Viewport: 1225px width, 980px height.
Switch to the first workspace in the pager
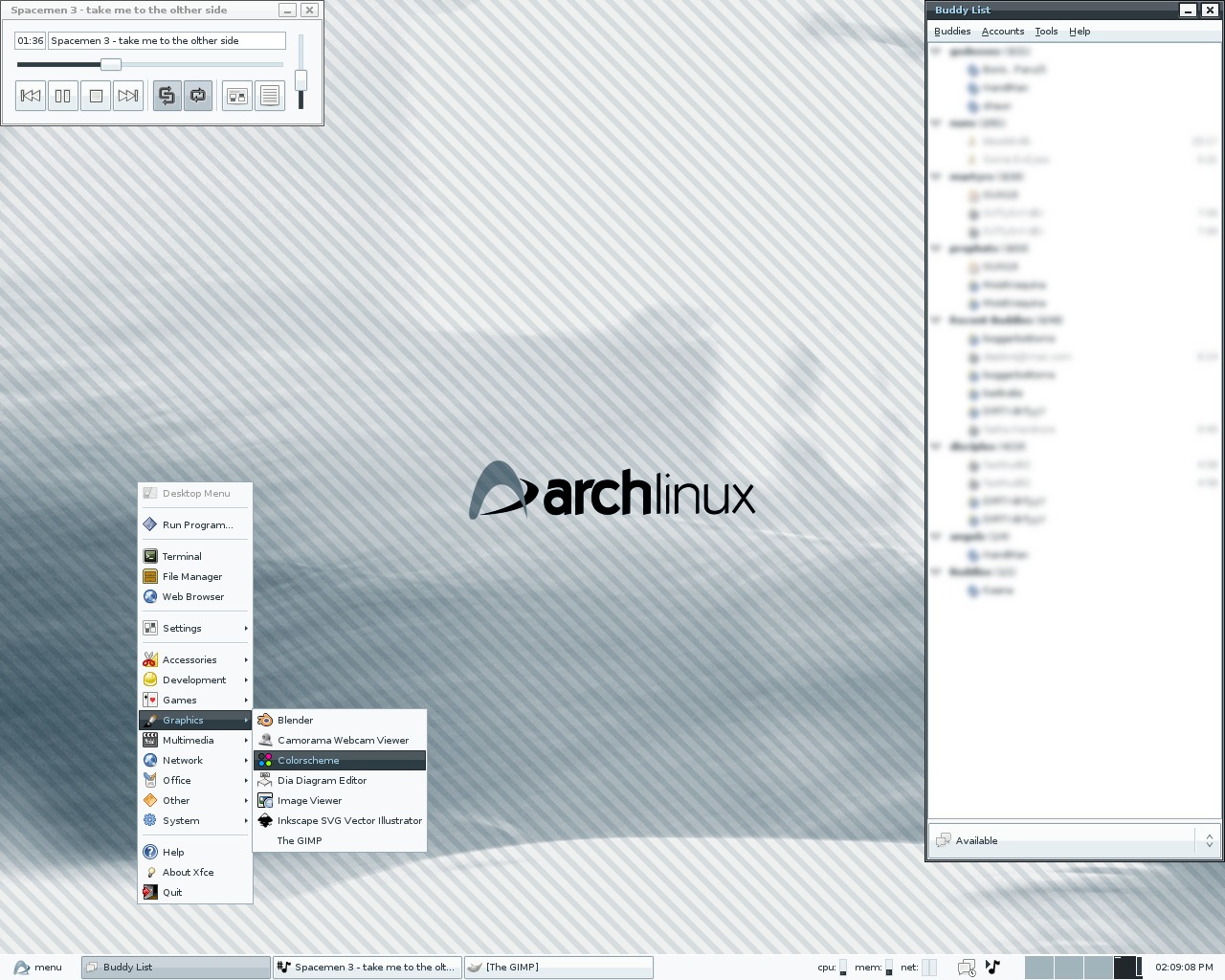click(x=1039, y=967)
